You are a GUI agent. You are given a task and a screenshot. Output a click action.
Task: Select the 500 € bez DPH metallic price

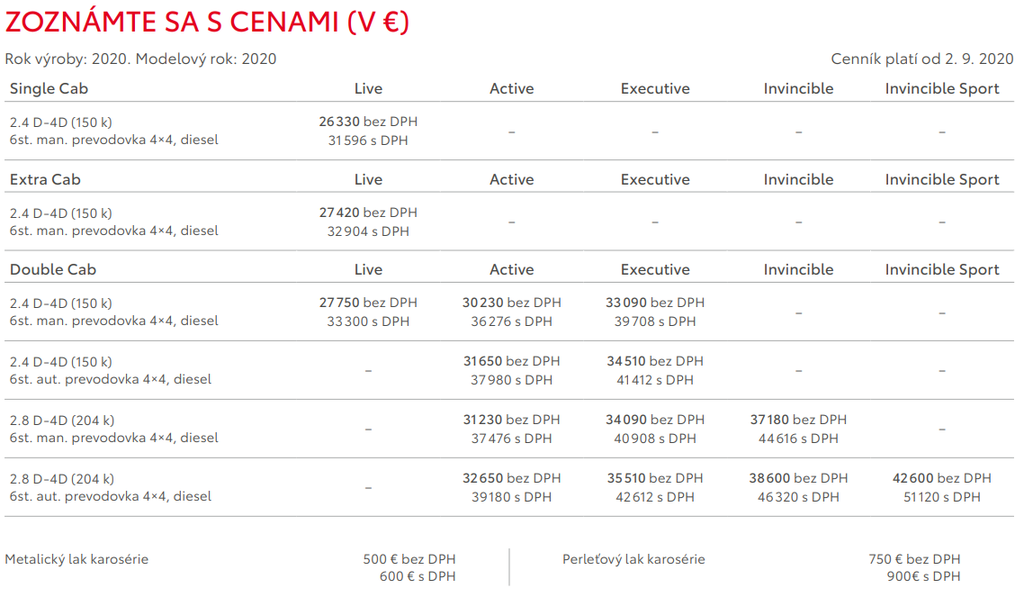point(409,559)
